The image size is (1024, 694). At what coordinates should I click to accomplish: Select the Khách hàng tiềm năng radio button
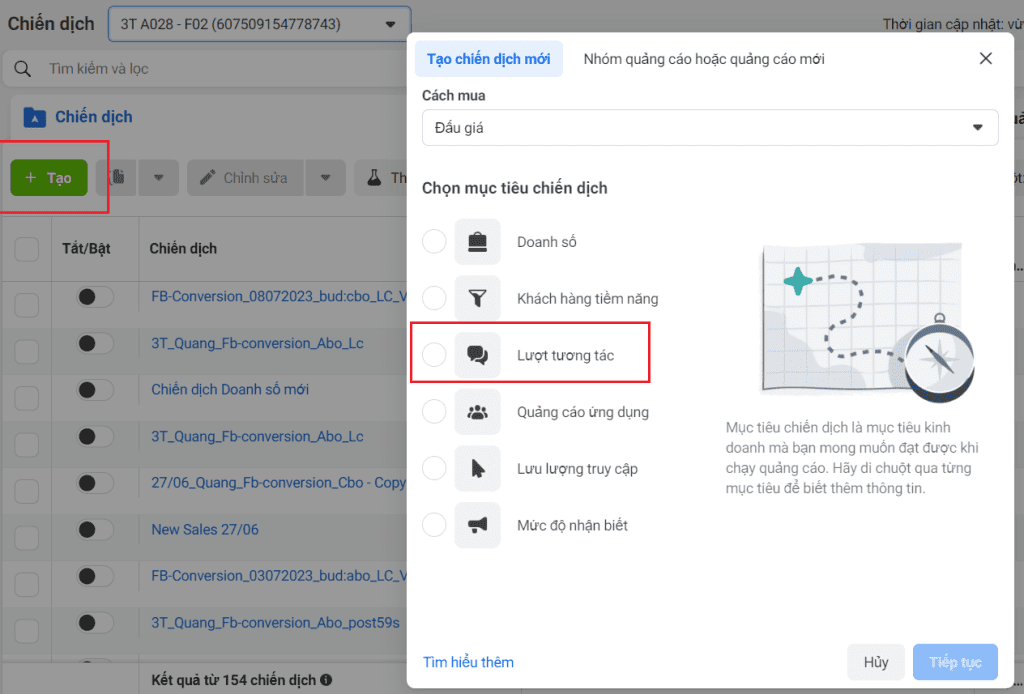click(434, 298)
